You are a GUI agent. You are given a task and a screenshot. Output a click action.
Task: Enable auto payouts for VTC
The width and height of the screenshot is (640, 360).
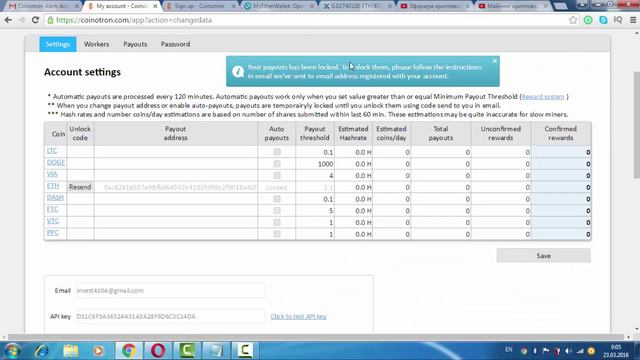click(277, 222)
